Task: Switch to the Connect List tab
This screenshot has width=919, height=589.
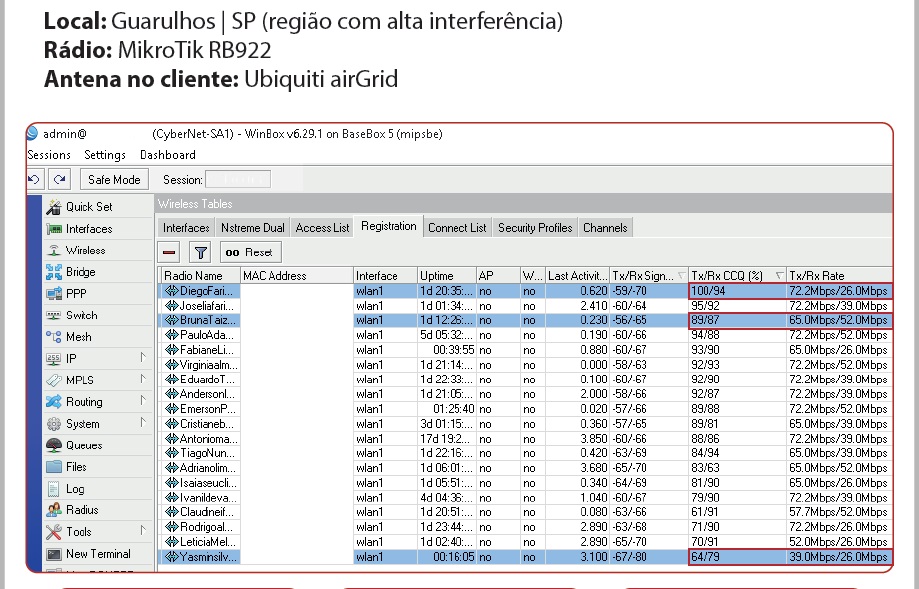Action: point(457,228)
